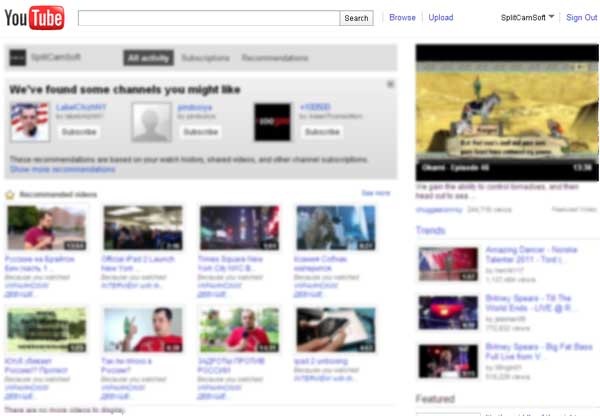Click the YouTube logo
Image resolution: width=600 pixels, height=416 pixels.
point(34,18)
